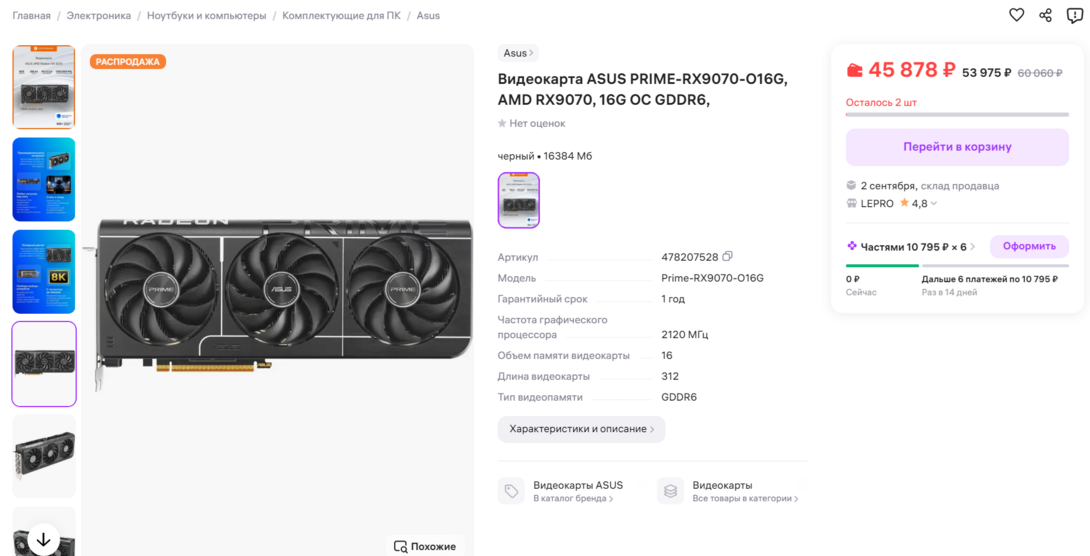The height and width of the screenshot is (556, 1090).
Task: Click the report feedback speech-bubble icon
Action: [x=1074, y=15]
